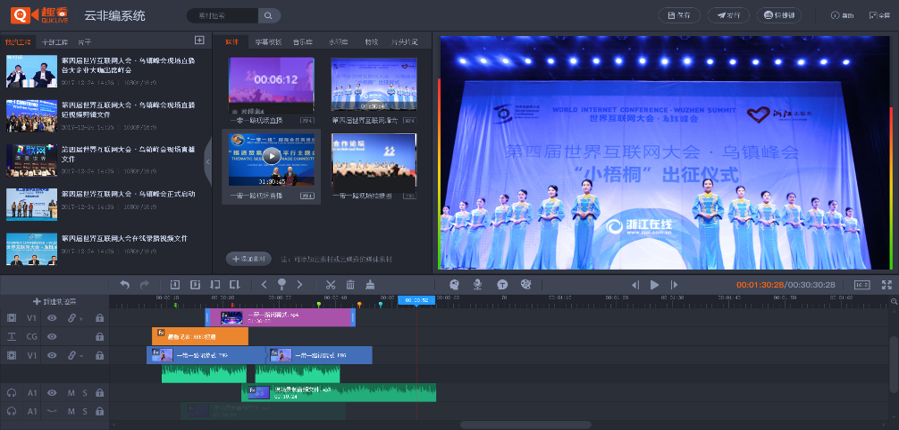The image size is (899, 430).
Task: Collapse the project panel with the side handle
Action: pyautogui.click(x=208, y=162)
